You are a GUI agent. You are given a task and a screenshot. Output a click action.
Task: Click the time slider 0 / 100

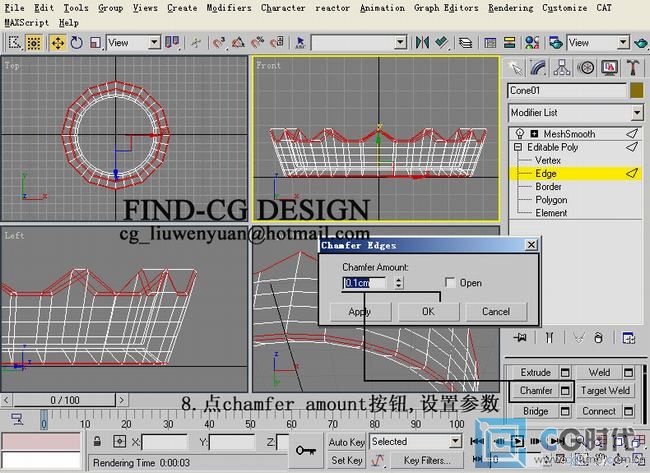65,400
